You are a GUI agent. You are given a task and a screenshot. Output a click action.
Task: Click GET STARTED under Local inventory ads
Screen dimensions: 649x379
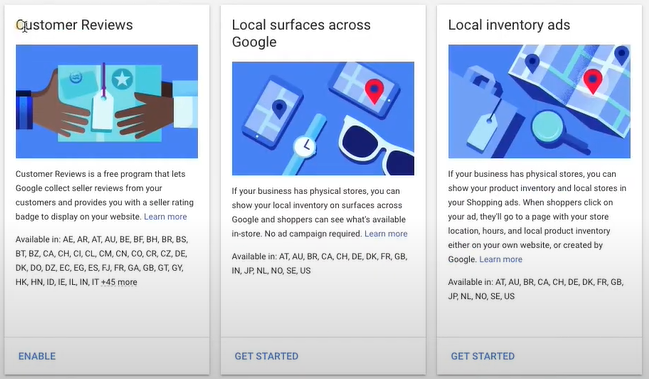tap(483, 356)
